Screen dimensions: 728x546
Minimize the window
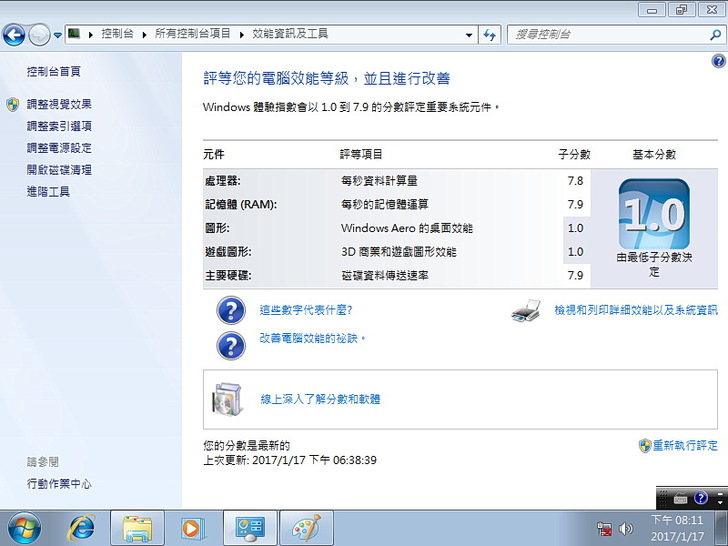652,10
